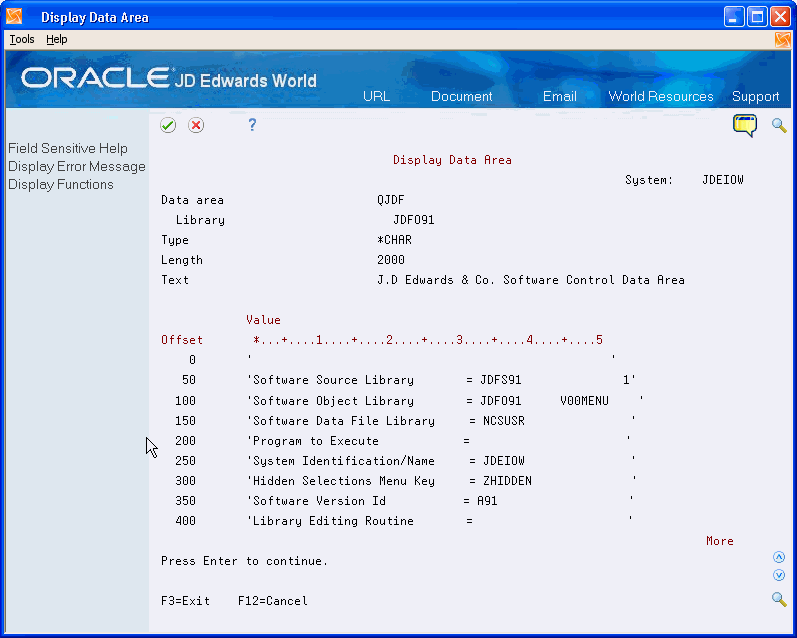
Task: Click Field Sensitive Help link
Action: [x=68, y=148]
